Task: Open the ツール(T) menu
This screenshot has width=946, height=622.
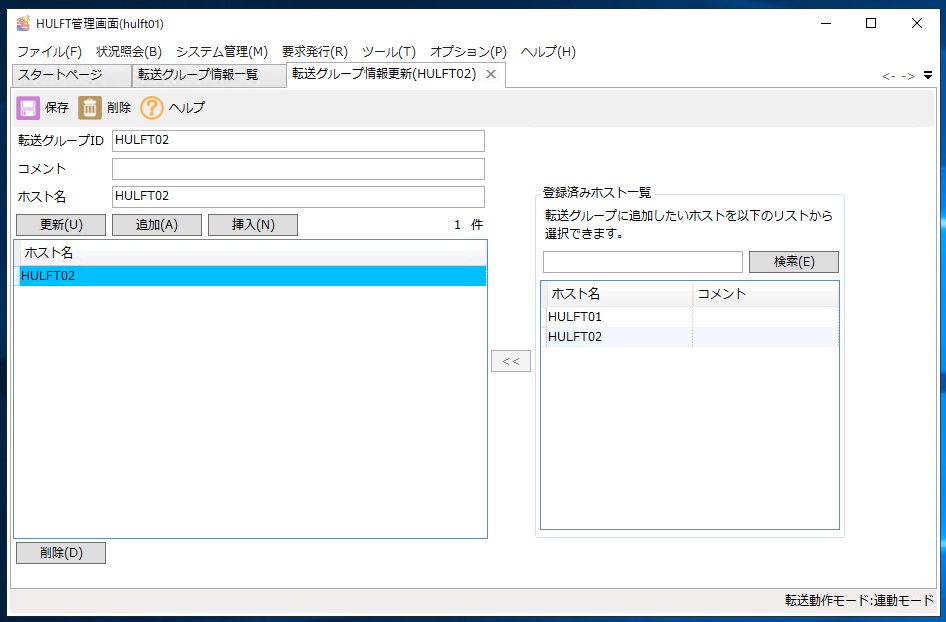Action: coord(389,52)
